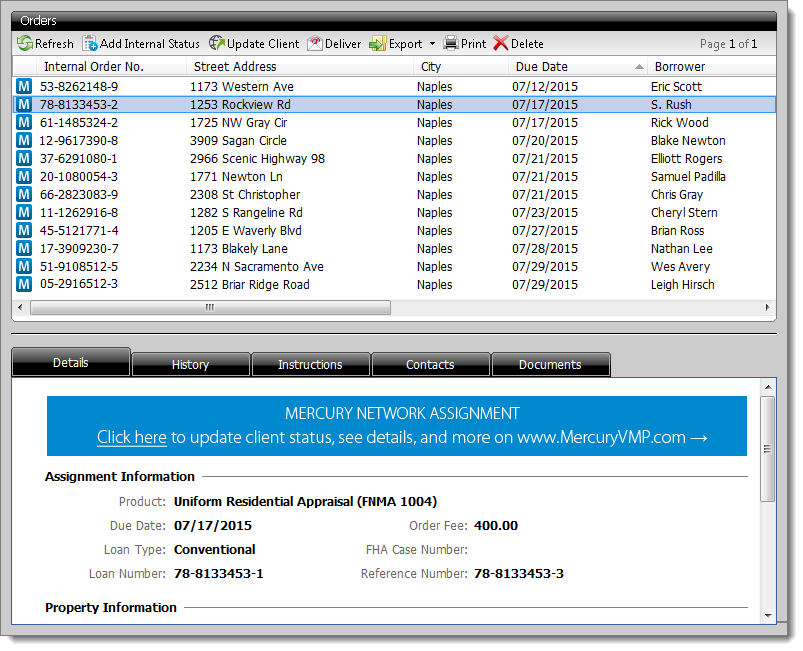Click the M icon for order 12-9617390-8
The image size is (803, 651).
pyautogui.click(x=24, y=140)
